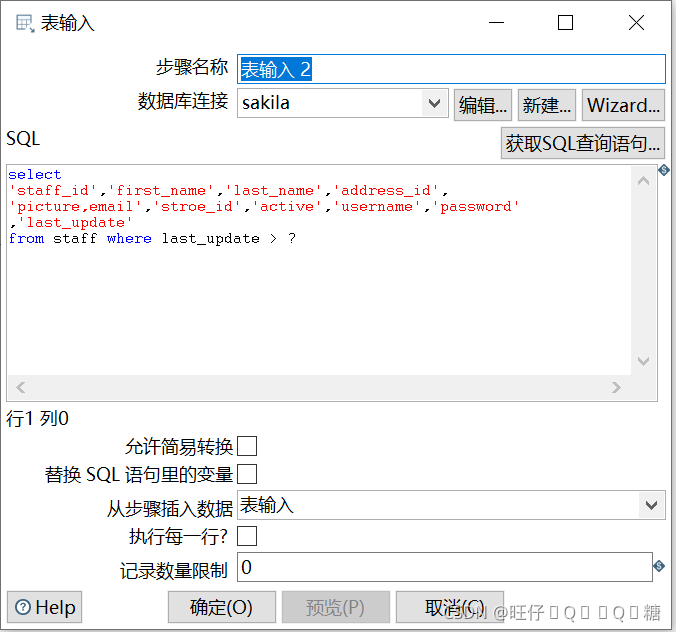
Task: Click the 'select' keyword in SQL editor
Action: coord(35,175)
